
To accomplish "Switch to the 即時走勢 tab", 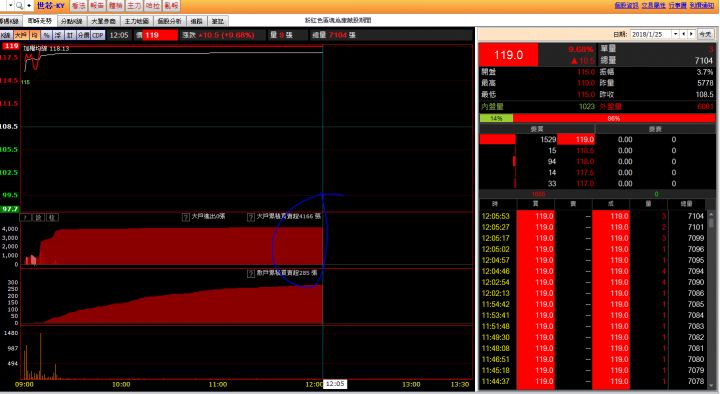I will (x=39, y=21).
